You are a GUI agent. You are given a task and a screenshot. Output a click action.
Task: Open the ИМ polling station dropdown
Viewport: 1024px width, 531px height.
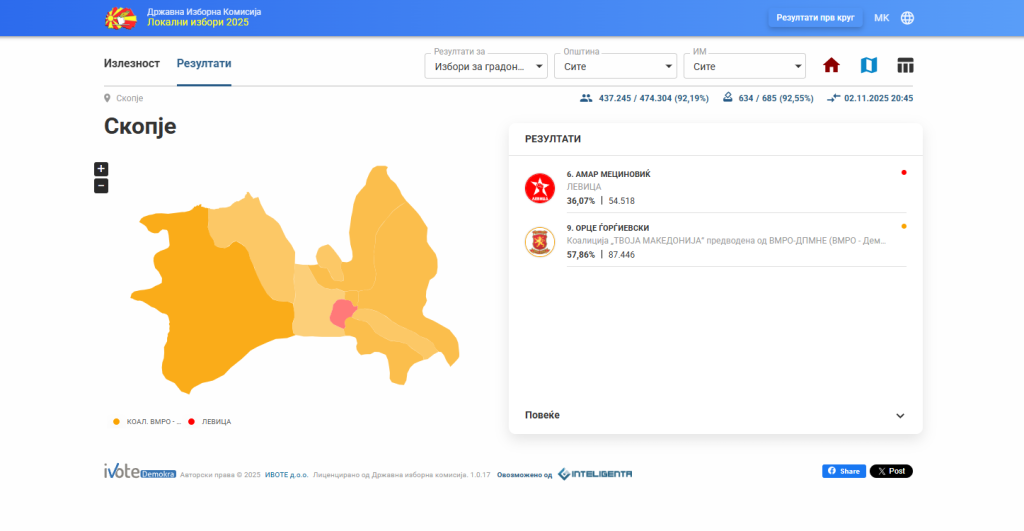click(744, 67)
